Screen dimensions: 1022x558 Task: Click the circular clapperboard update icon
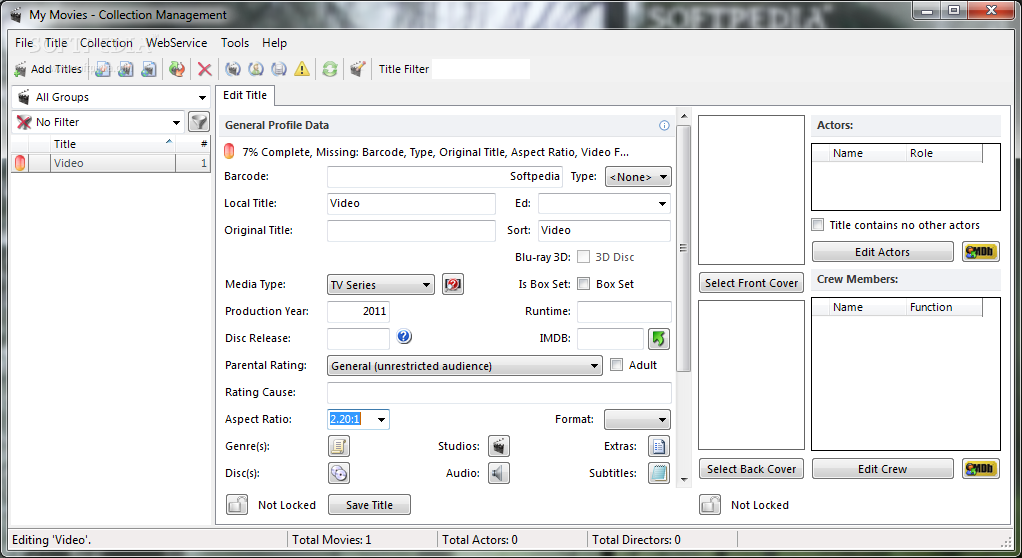(233, 69)
